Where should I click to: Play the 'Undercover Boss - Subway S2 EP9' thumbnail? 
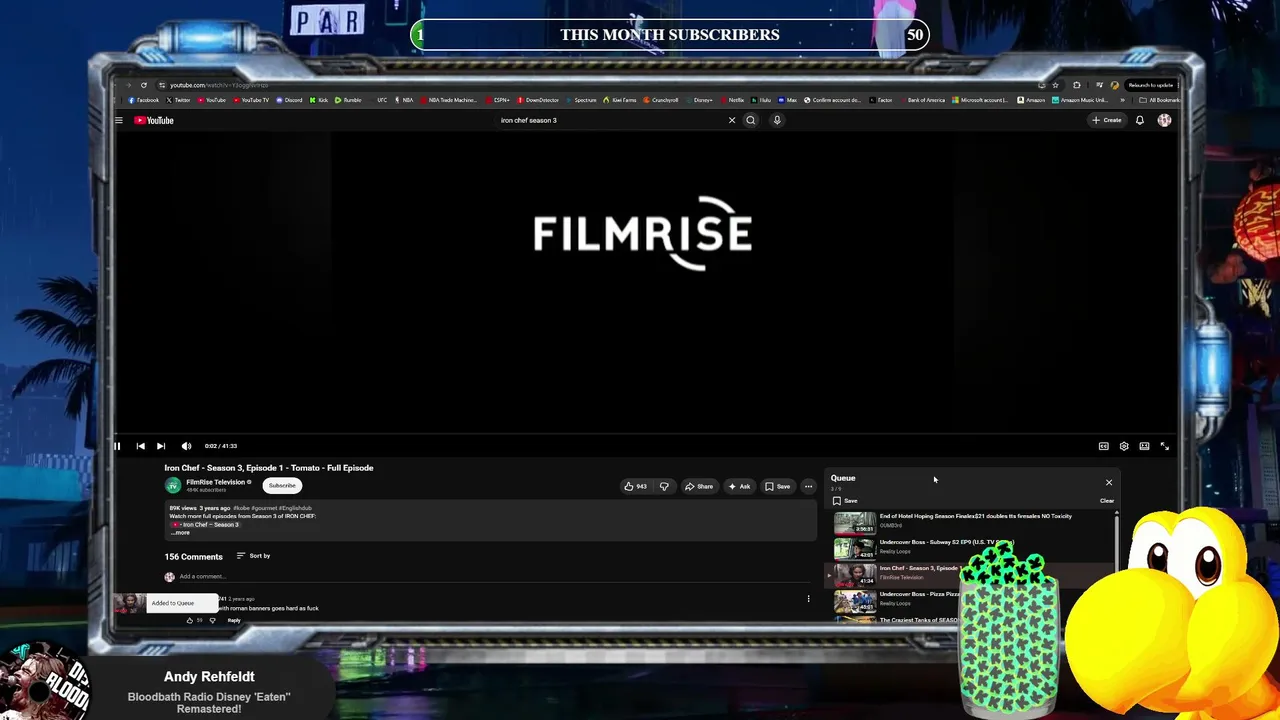click(x=855, y=549)
